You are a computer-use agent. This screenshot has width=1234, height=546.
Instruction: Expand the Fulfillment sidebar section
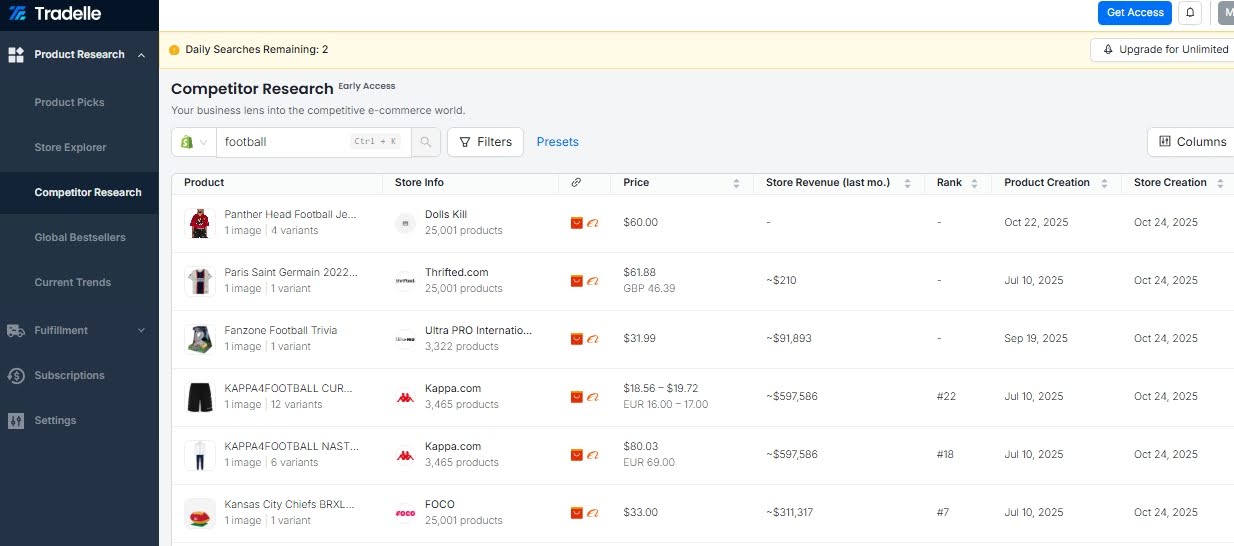click(x=141, y=330)
